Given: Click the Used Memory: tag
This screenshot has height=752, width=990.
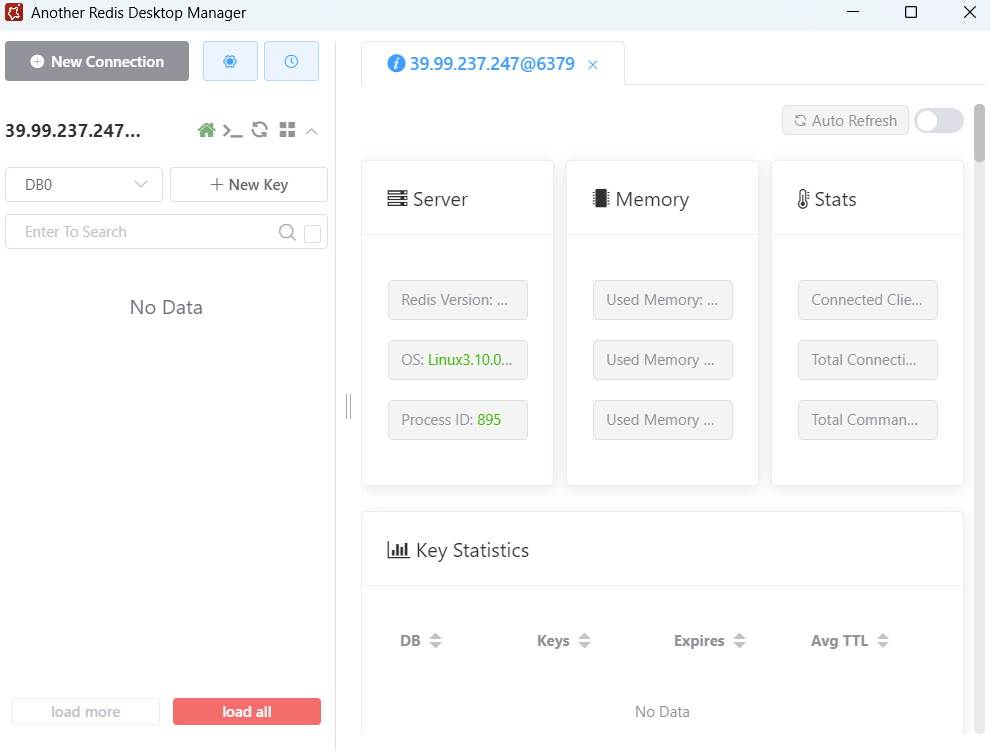Looking at the screenshot, I should pyautogui.click(x=662, y=300).
